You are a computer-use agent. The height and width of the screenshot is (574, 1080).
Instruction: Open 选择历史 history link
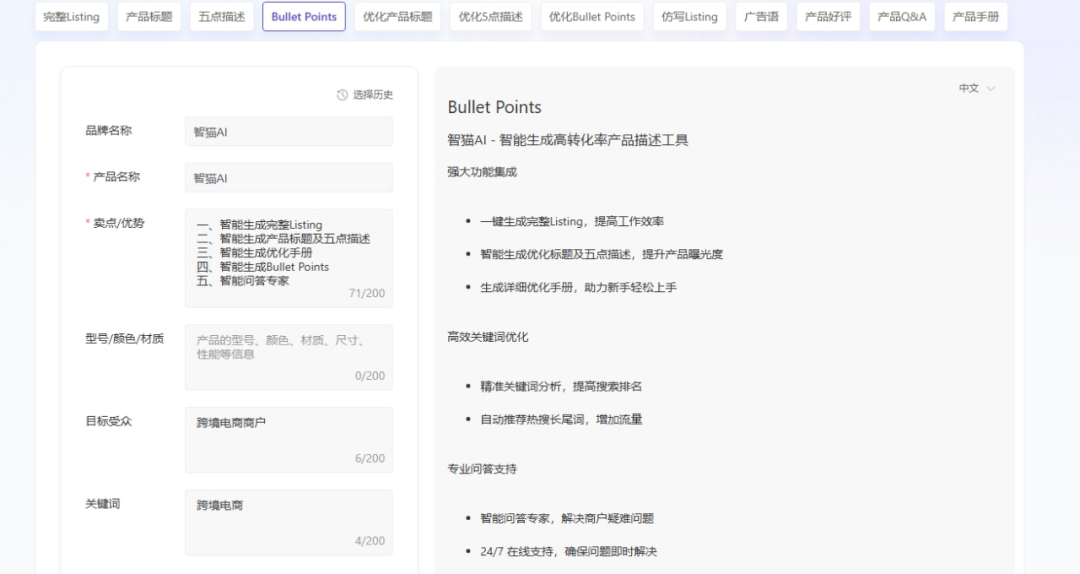(x=373, y=95)
